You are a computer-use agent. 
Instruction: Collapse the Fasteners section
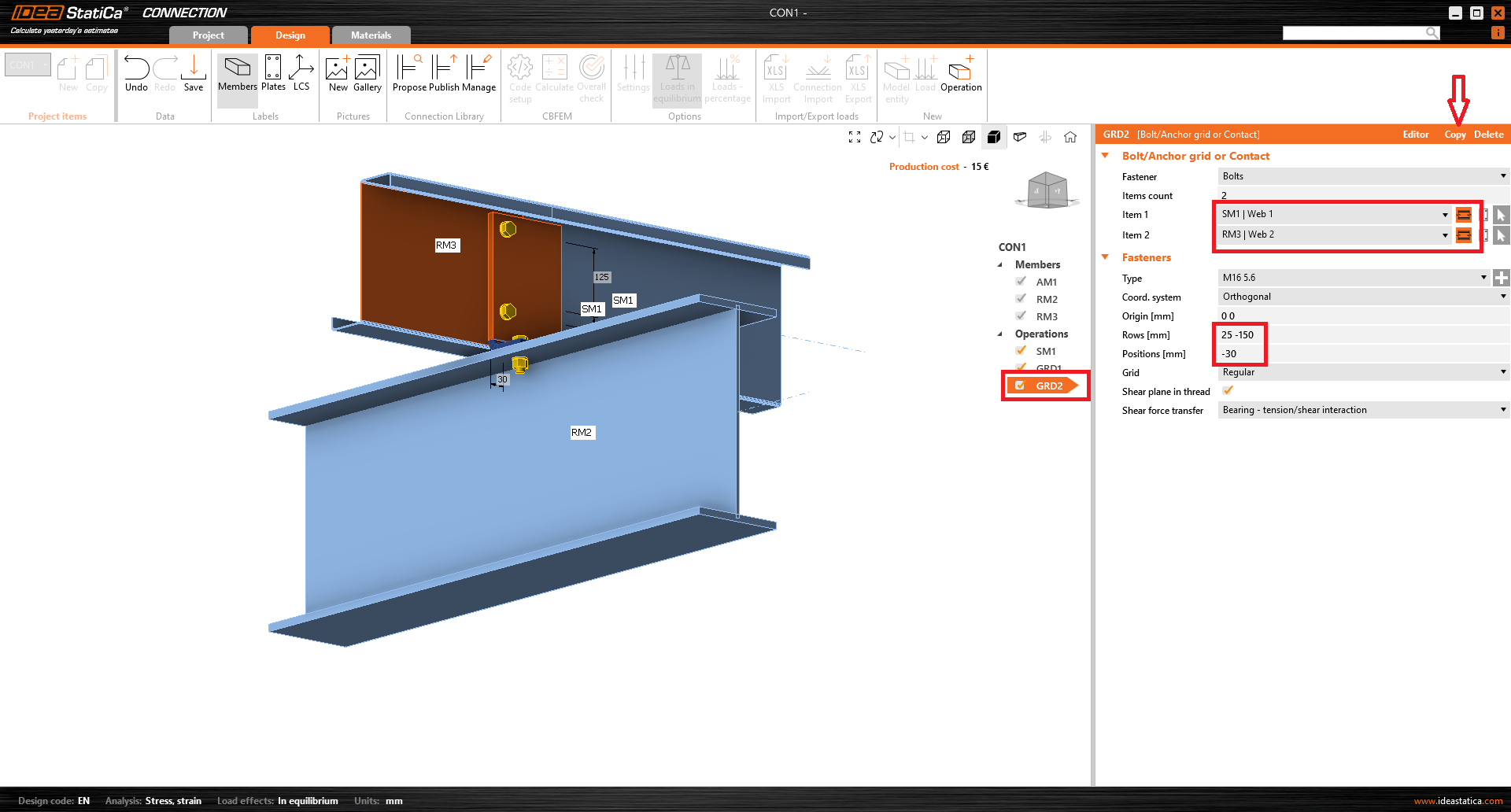(x=1106, y=257)
